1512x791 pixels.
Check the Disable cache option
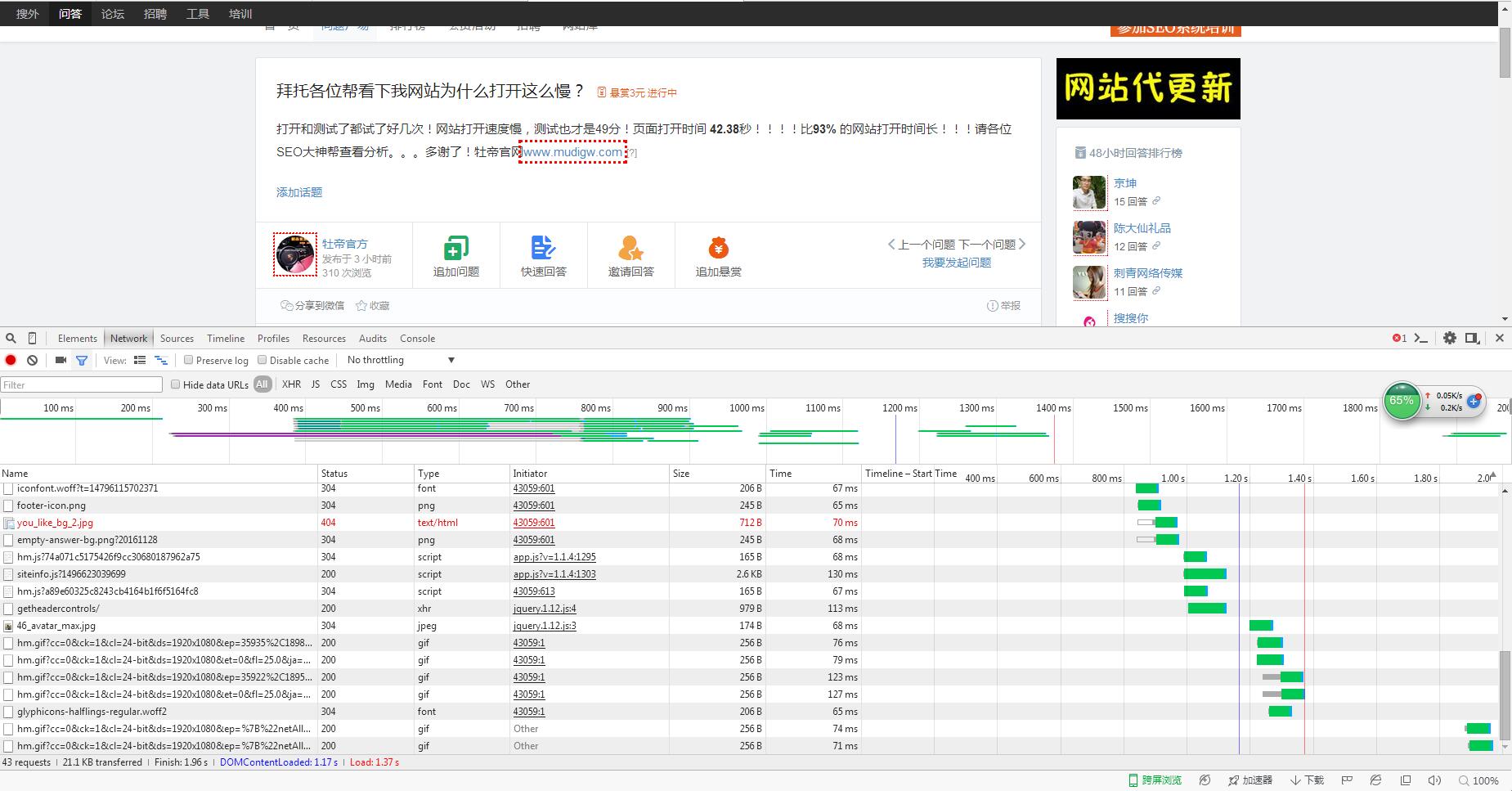pos(262,360)
